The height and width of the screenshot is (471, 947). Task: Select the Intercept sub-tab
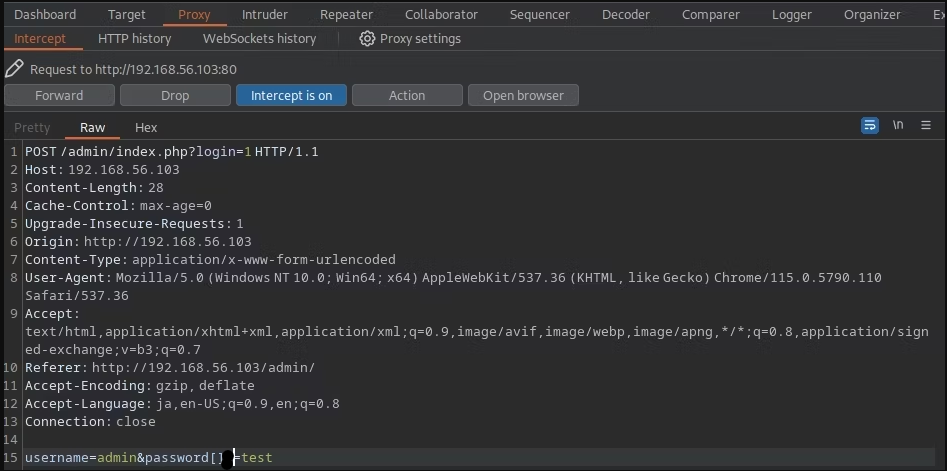(x=40, y=39)
